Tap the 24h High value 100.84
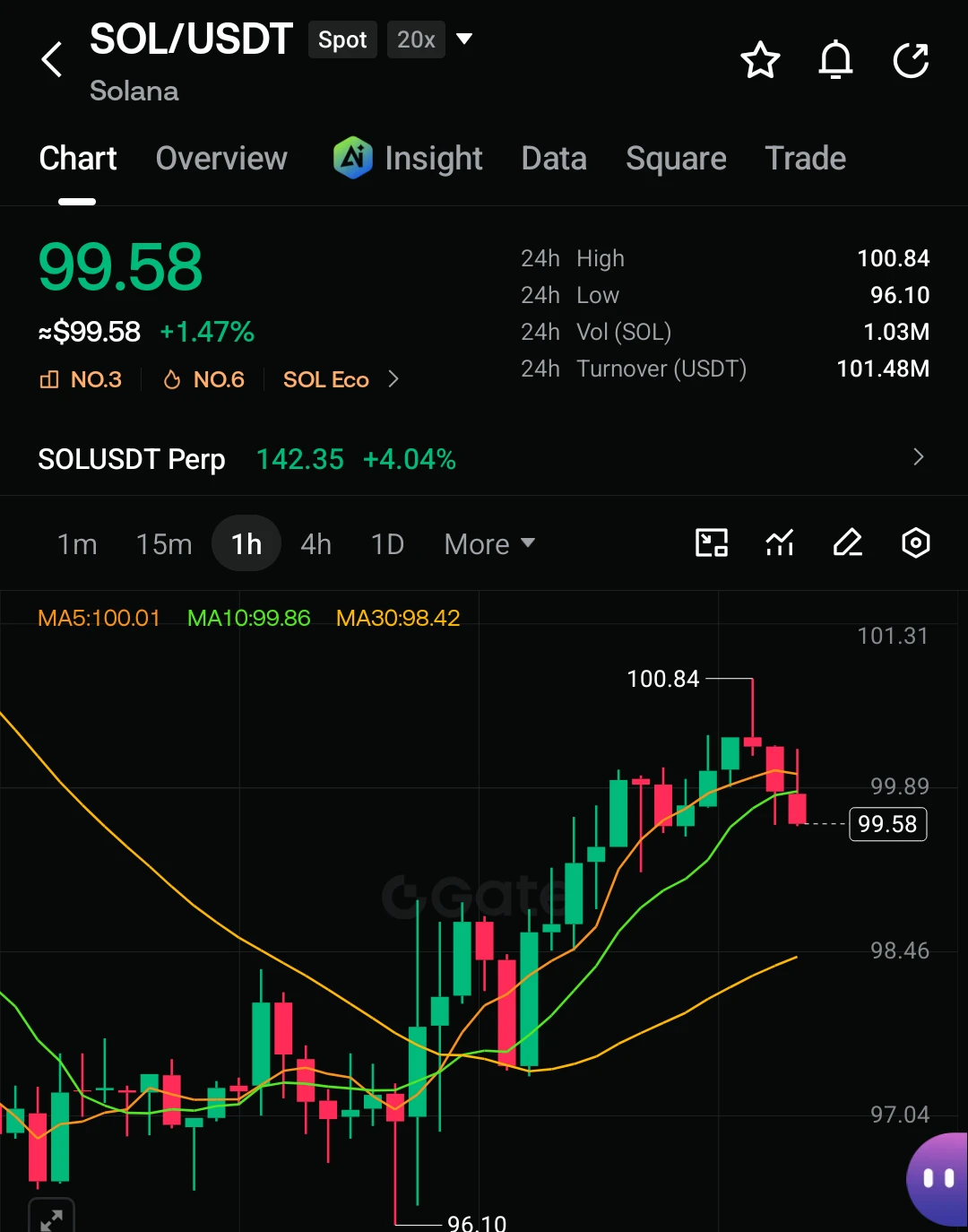 click(x=893, y=258)
